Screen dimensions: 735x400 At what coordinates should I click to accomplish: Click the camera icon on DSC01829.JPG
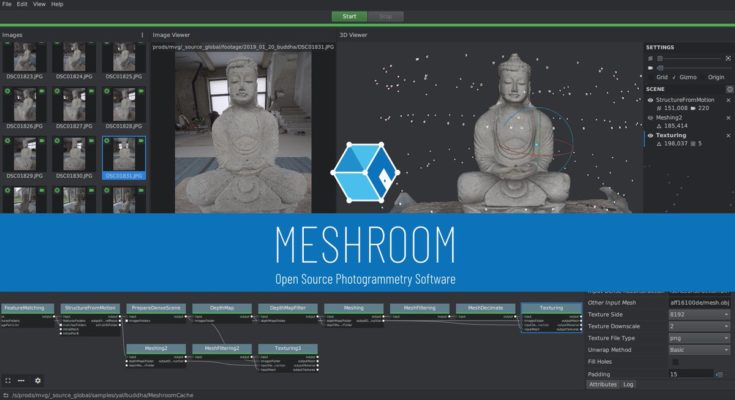[42, 141]
